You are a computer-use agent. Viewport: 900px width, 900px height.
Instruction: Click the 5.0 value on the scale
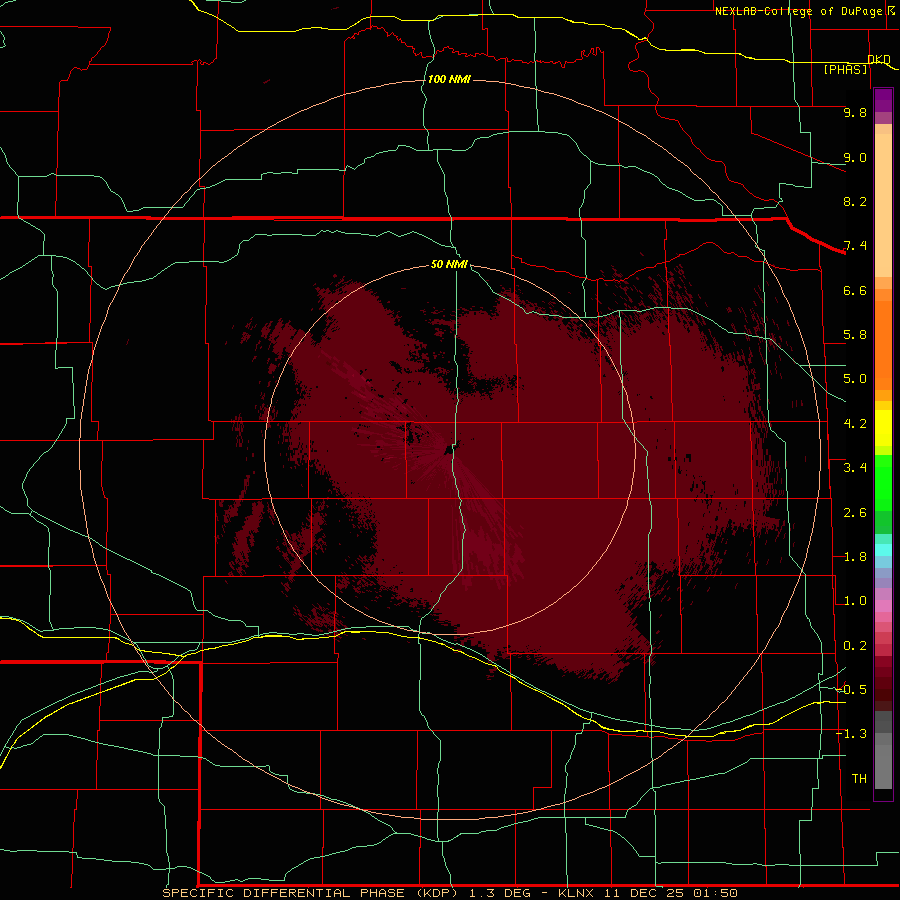(x=855, y=379)
